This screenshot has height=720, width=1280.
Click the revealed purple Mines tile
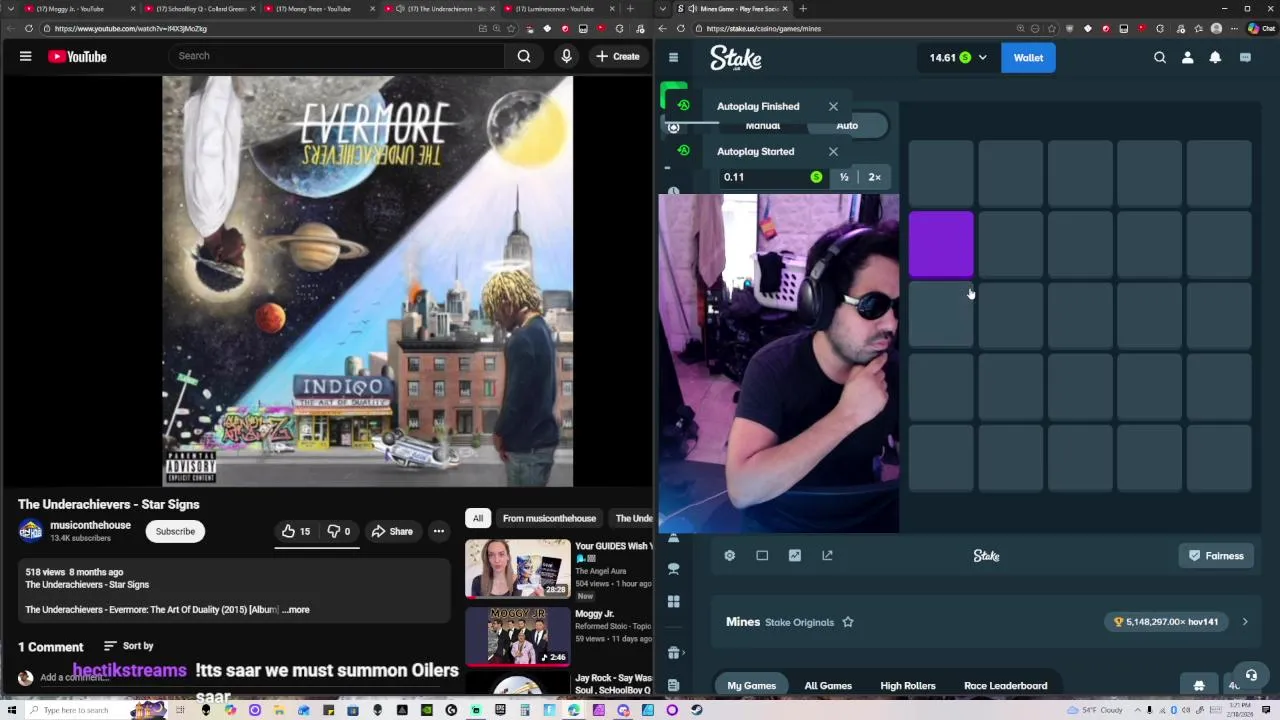(941, 244)
